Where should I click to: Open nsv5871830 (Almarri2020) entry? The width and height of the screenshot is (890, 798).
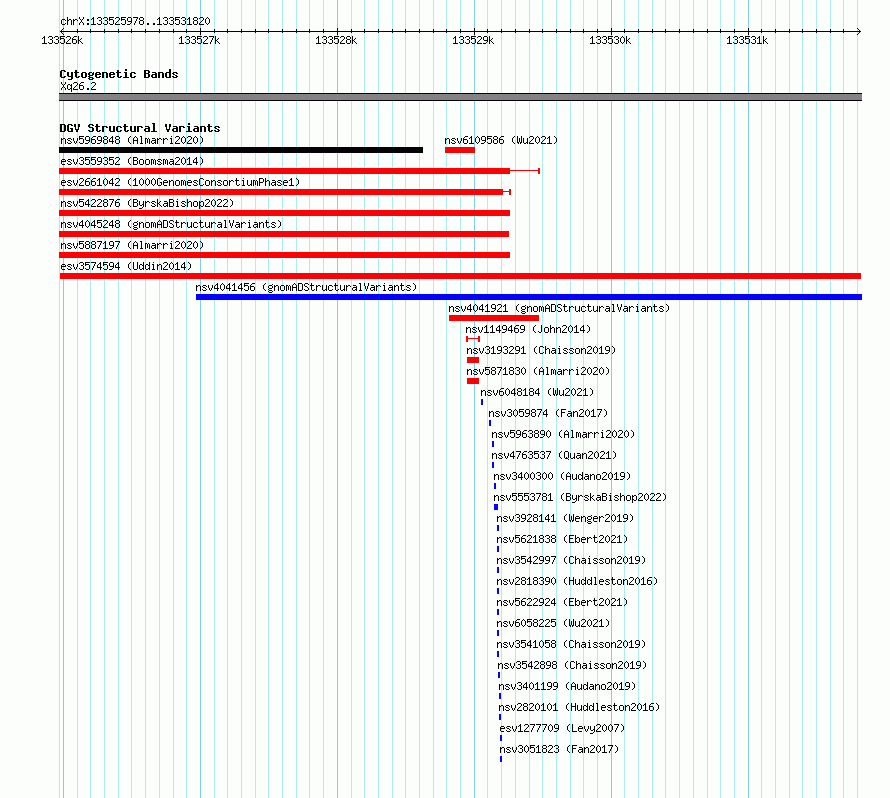pyautogui.click(x=538, y=371)
